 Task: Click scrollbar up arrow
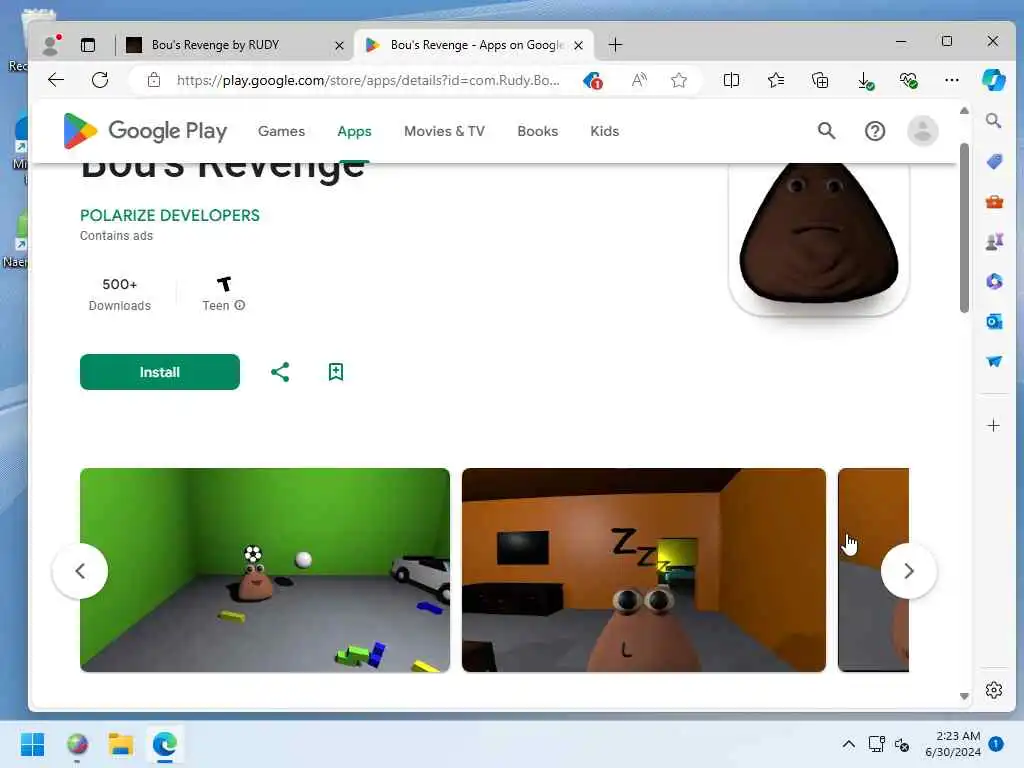(964, 110)
